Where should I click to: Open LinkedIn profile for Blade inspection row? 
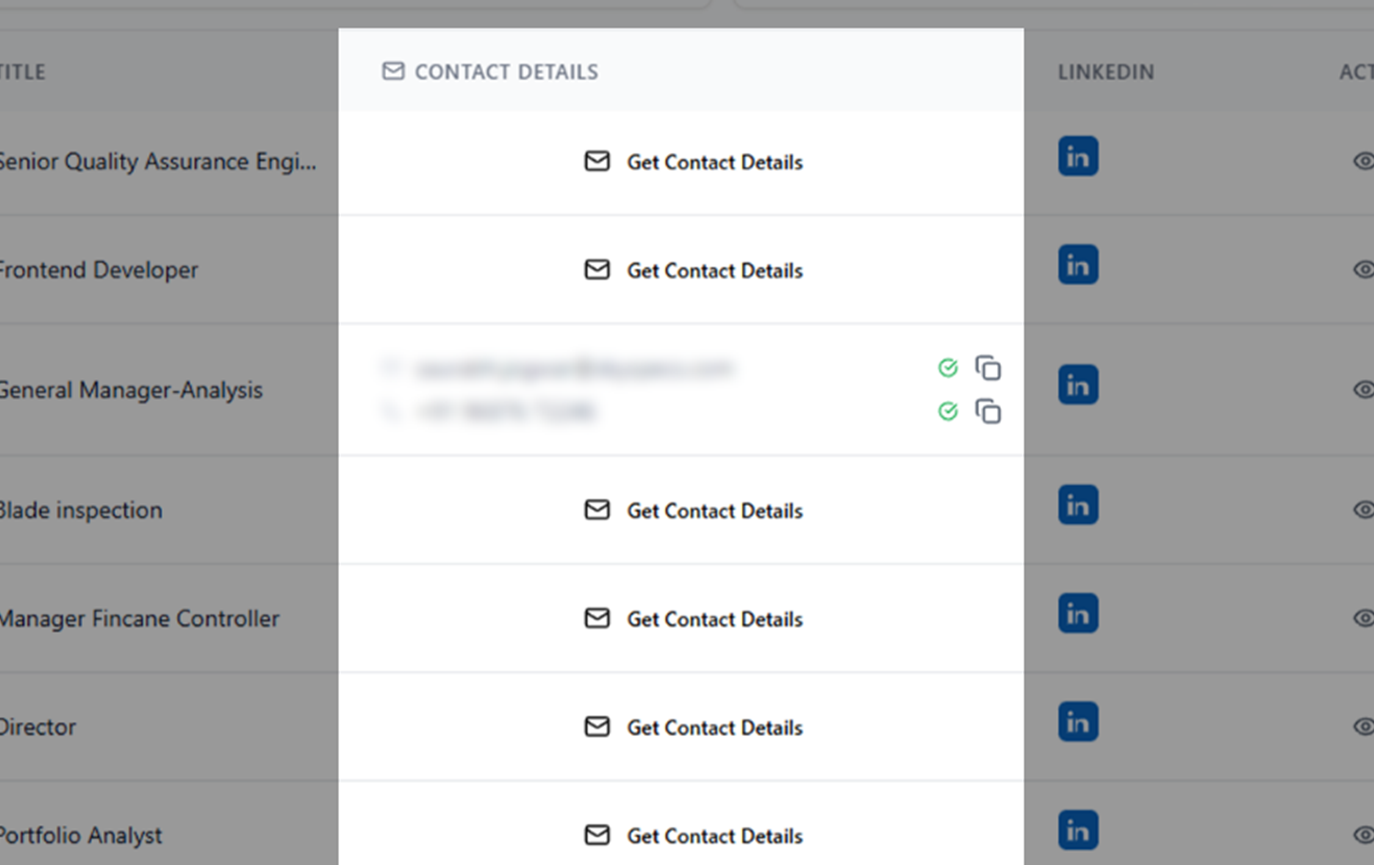click(x=1078, y=505)
